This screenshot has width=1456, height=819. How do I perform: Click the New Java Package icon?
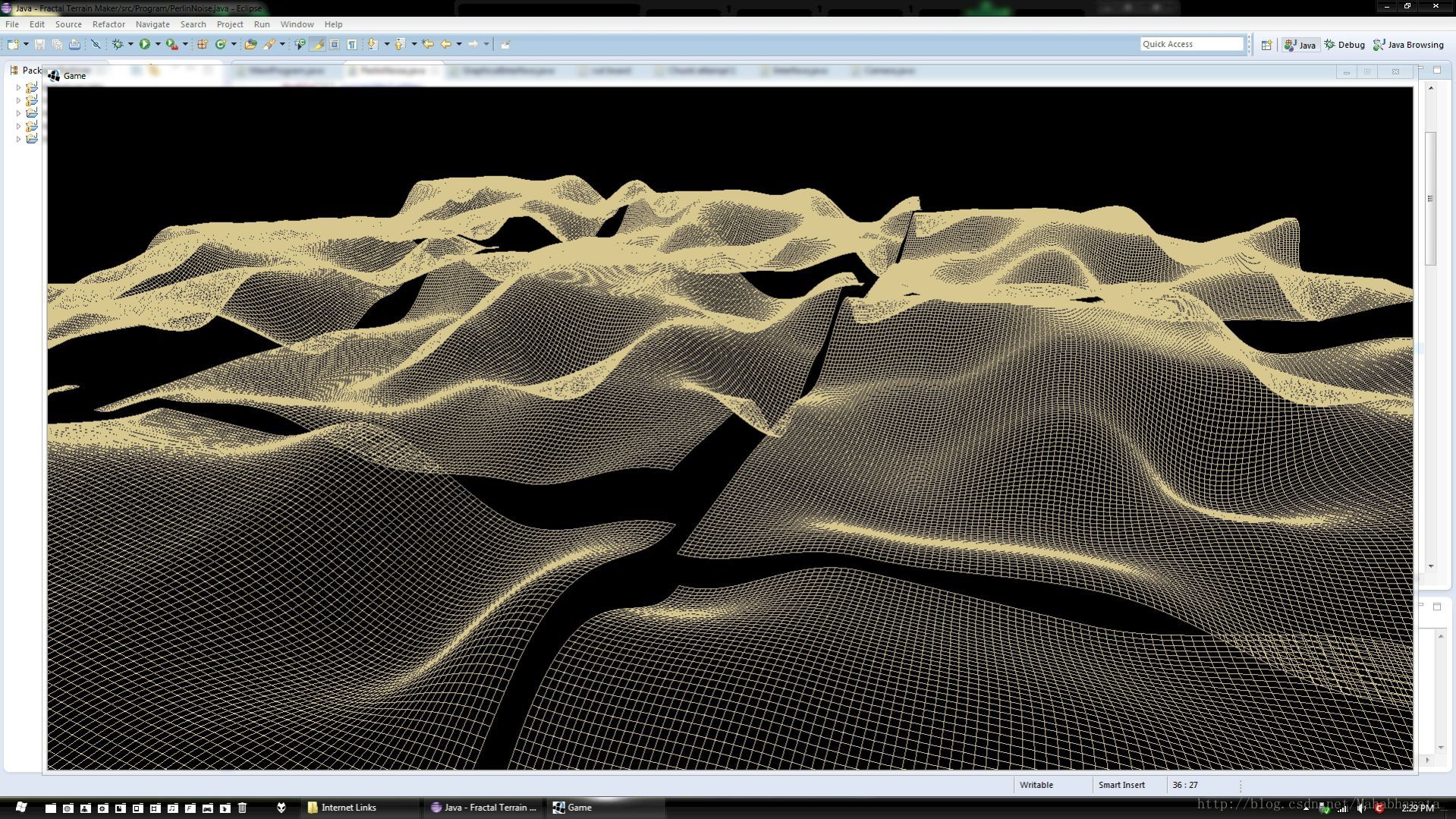coord(203,45)
